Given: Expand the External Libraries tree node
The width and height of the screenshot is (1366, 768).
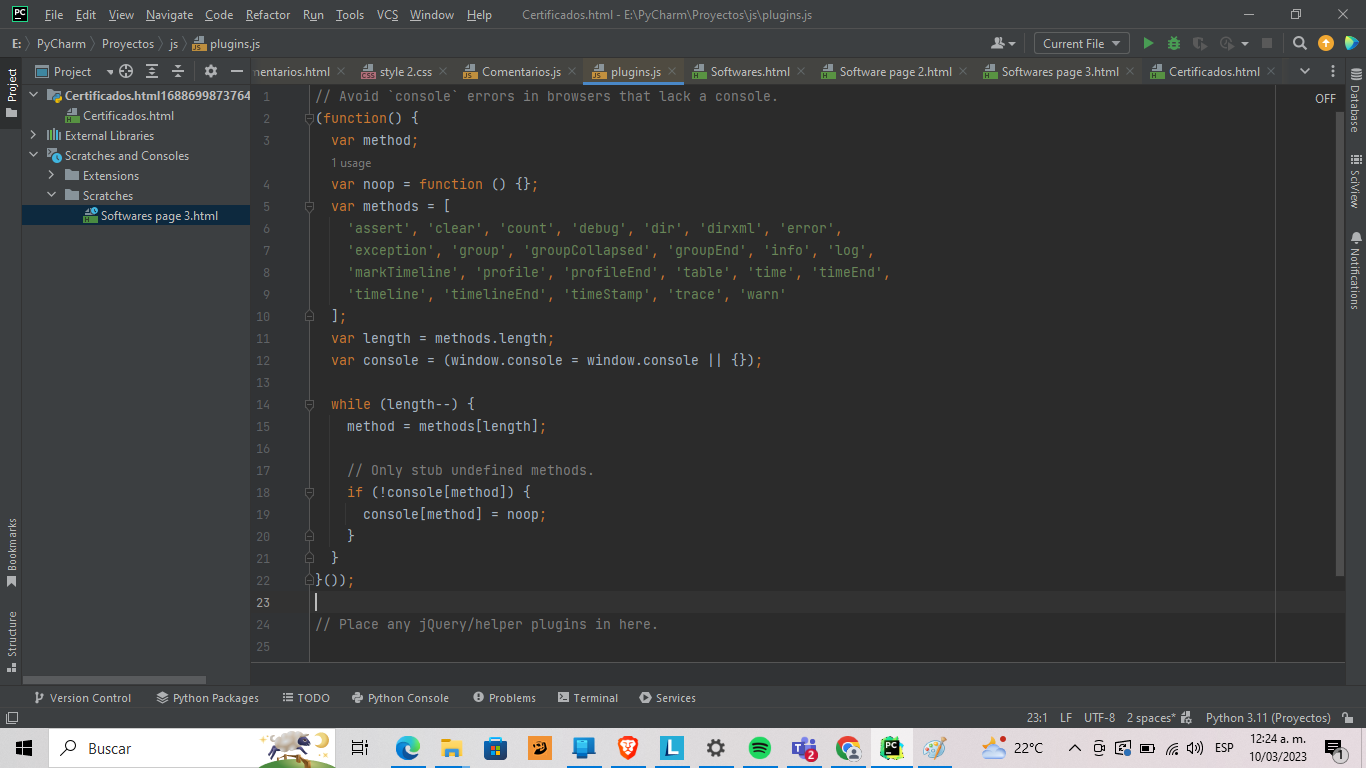Looking at the screenshot, I should pyautogui.click(x=33, y=135).
